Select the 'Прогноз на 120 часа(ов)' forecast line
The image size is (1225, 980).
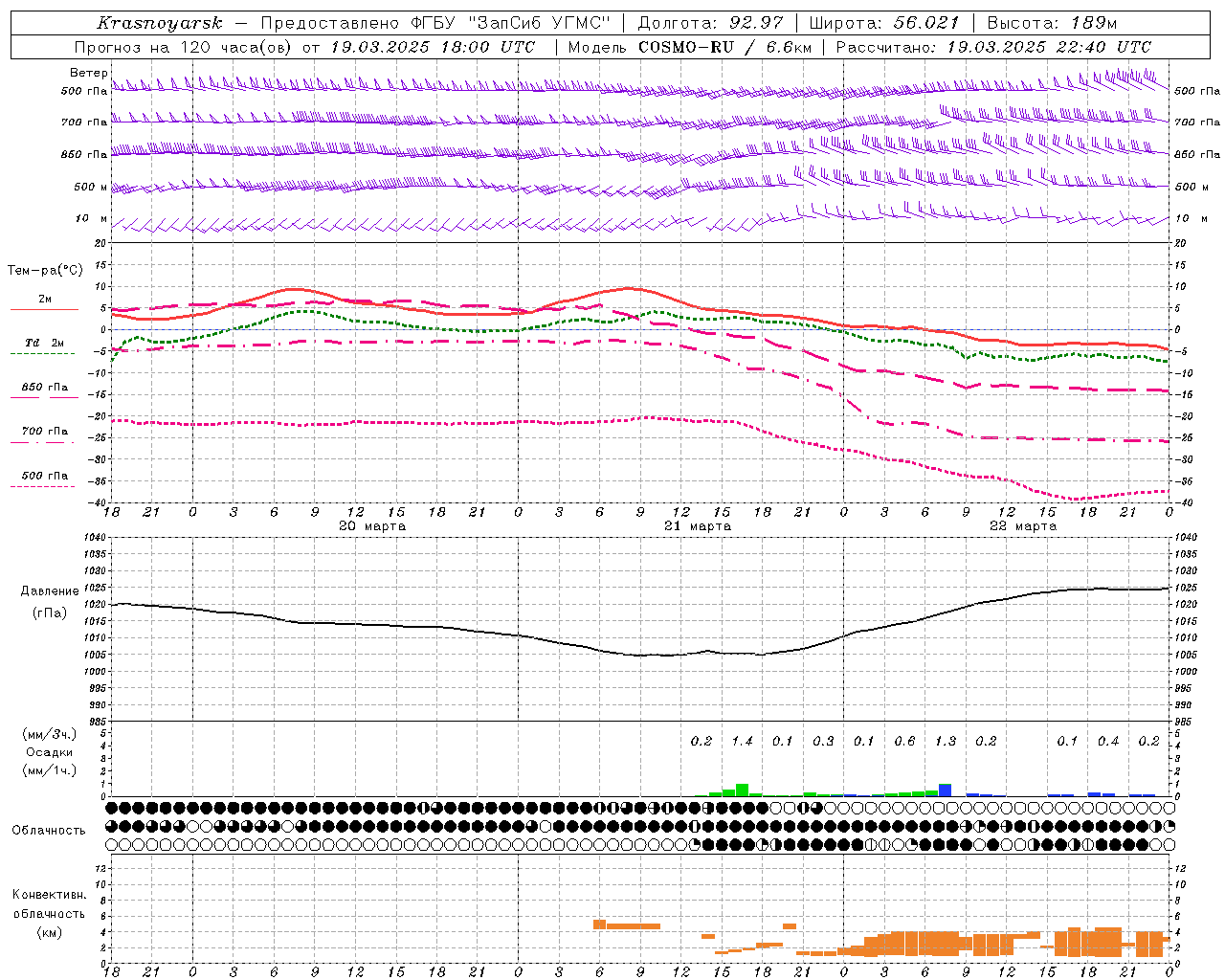coord(184,47)
